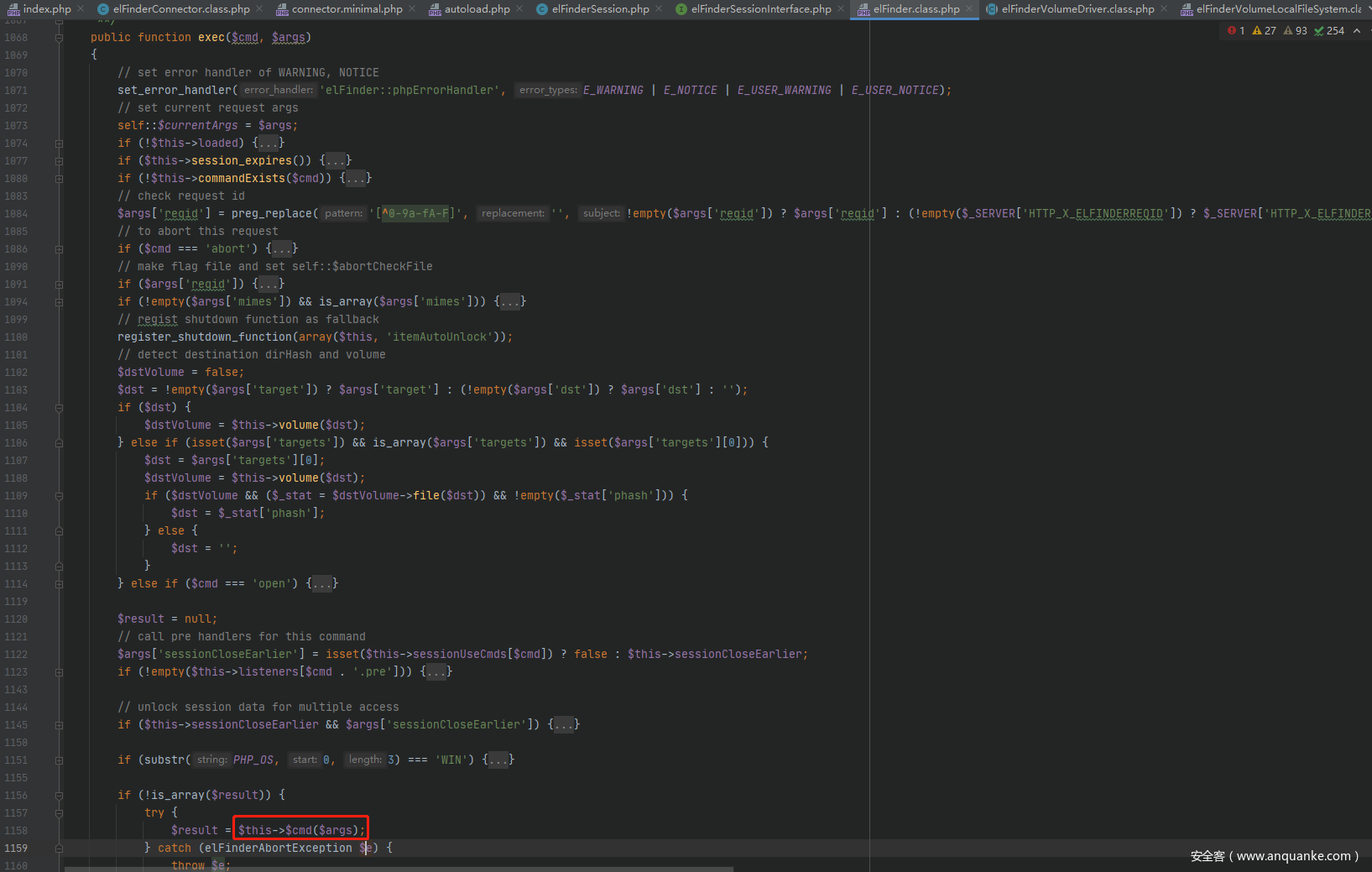Viewport: 1372px width, 872px height.
Task: Click the green typo count of 254
Action: click(1329, 31)
